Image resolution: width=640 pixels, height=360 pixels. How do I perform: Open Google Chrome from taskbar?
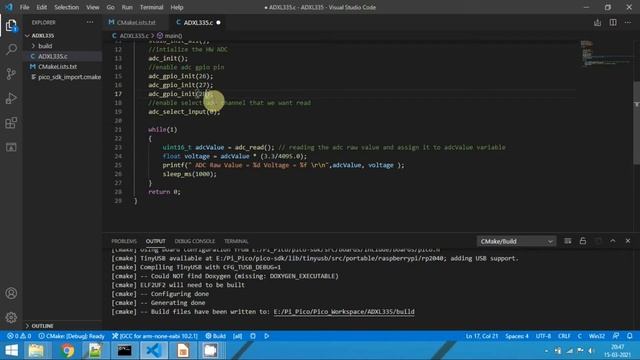coord(67,351)
